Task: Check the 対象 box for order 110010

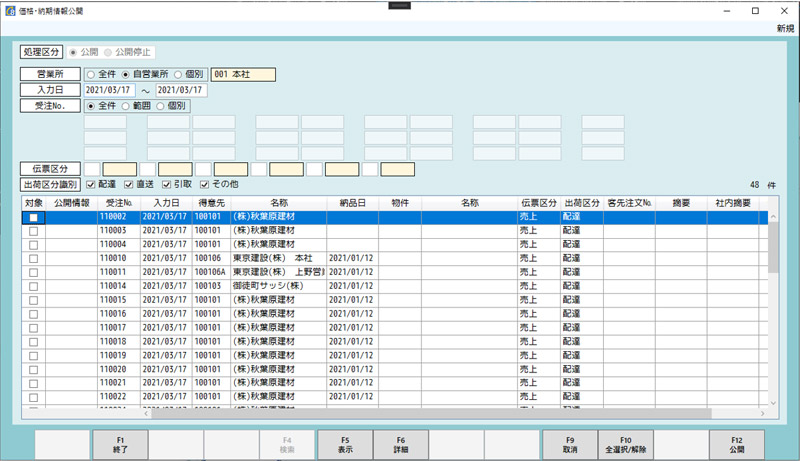Action: point(34,259)
